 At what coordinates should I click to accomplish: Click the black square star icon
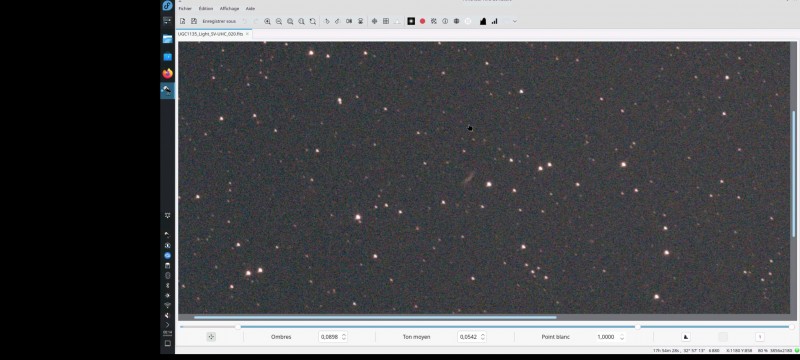click(x=411, y=21)
